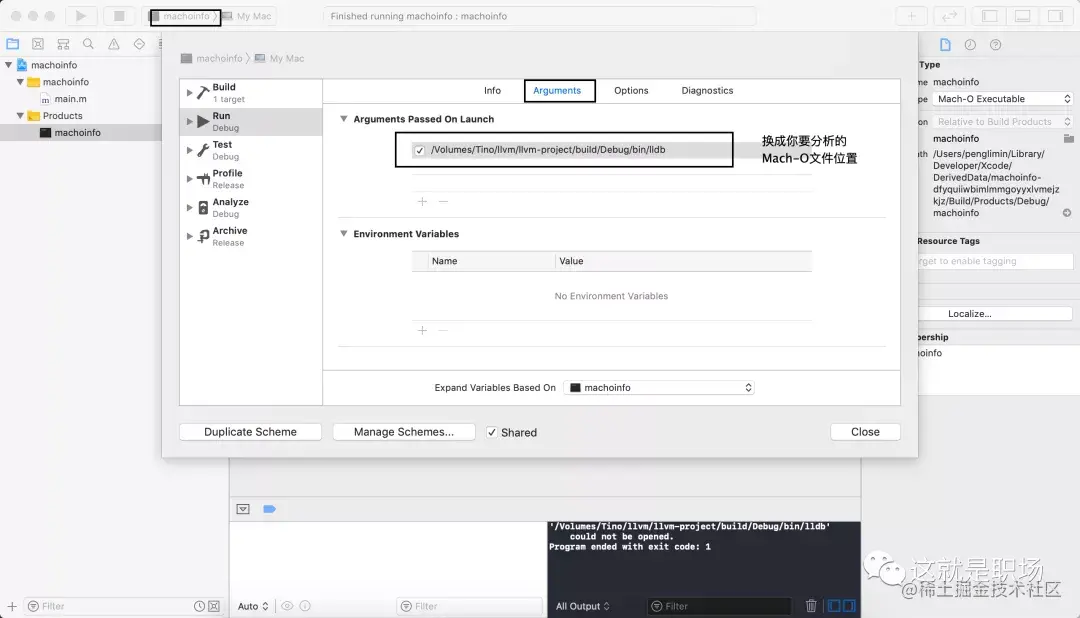This screenshot has height=618, width=1080.
Task: Click the Run (play) button in toolbar
Action: (81, 16)
